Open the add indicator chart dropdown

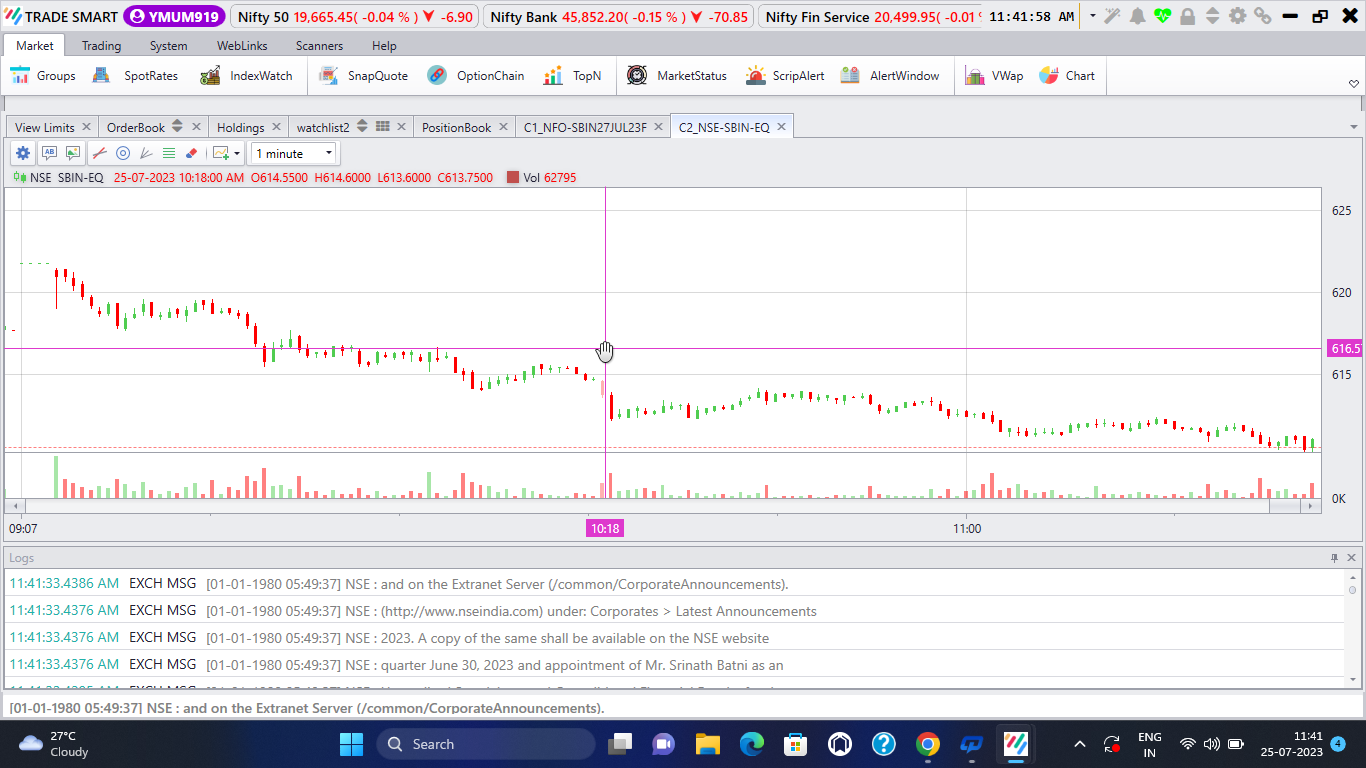pyautogui.click(x=227, y=153)
